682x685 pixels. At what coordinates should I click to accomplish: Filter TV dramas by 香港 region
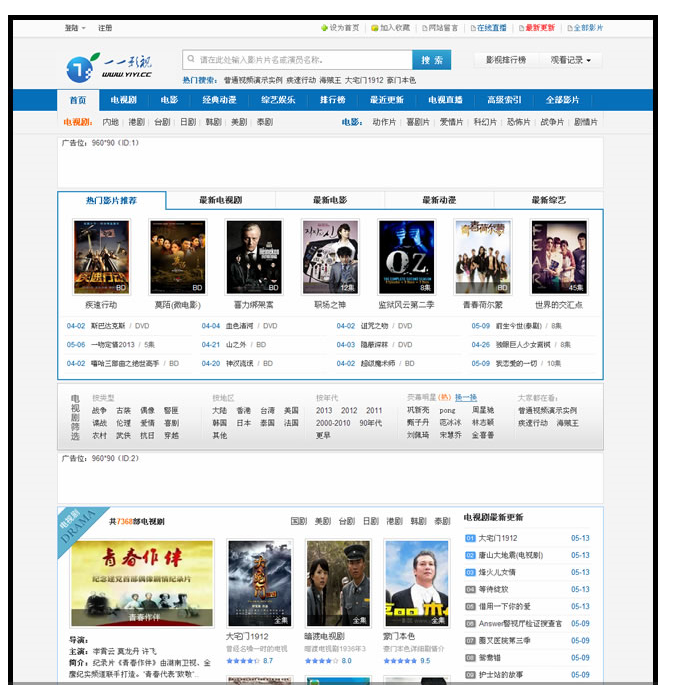(243, 411)
